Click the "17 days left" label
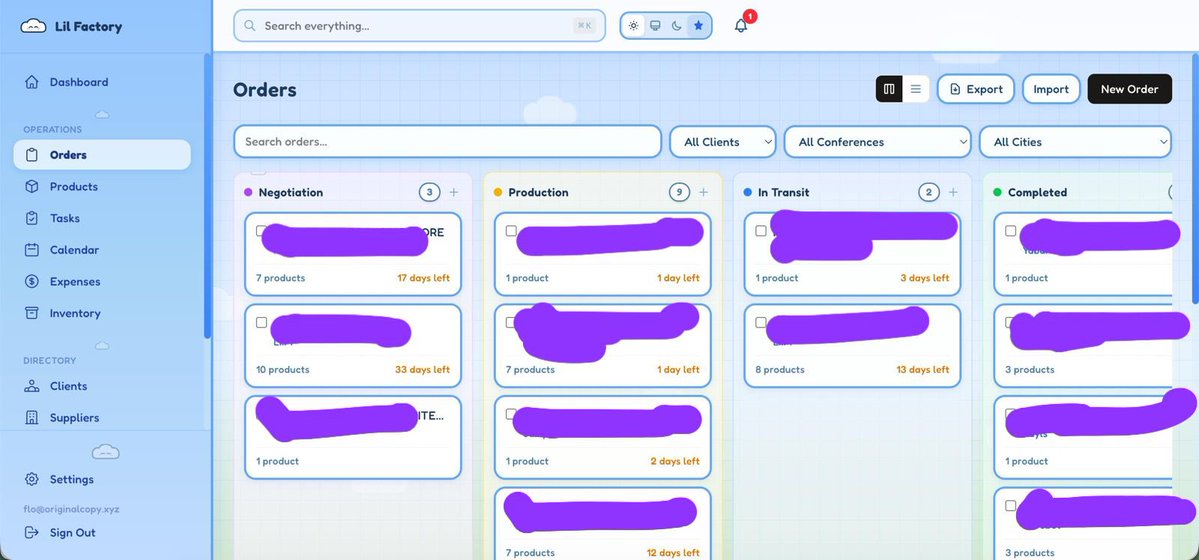 [423, 278]
